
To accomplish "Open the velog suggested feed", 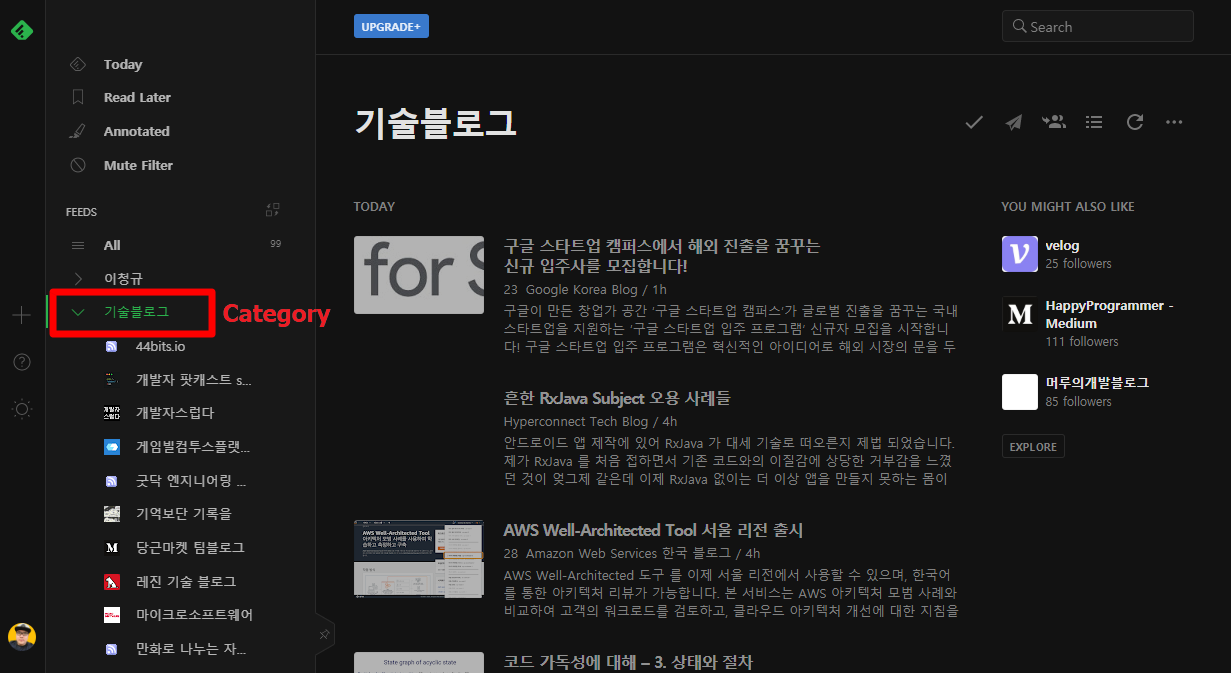I will pyautogui.click(x=1062, y=245).
